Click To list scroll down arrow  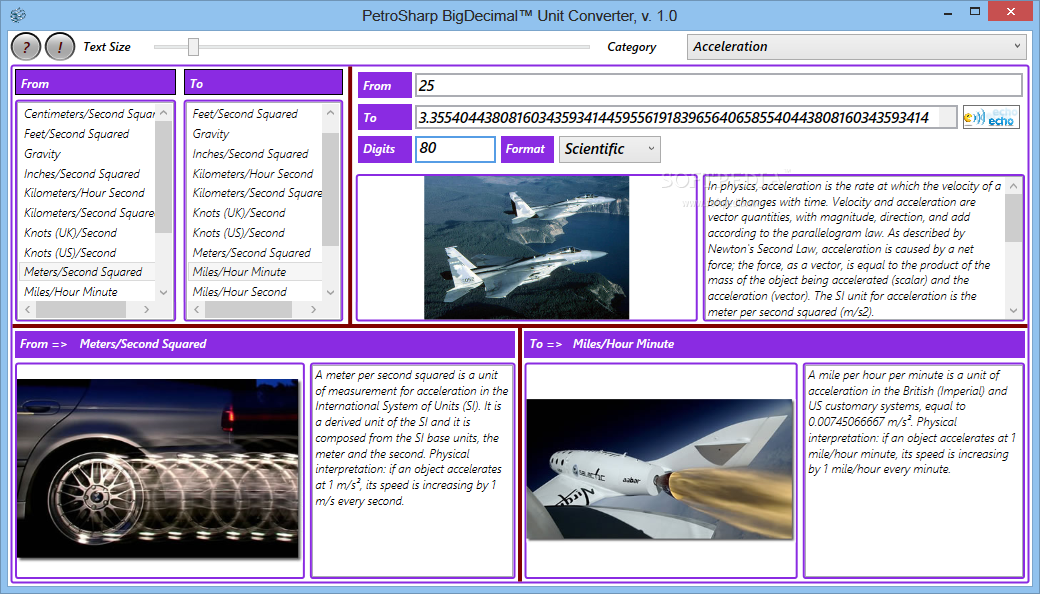[x=330, y=292]
